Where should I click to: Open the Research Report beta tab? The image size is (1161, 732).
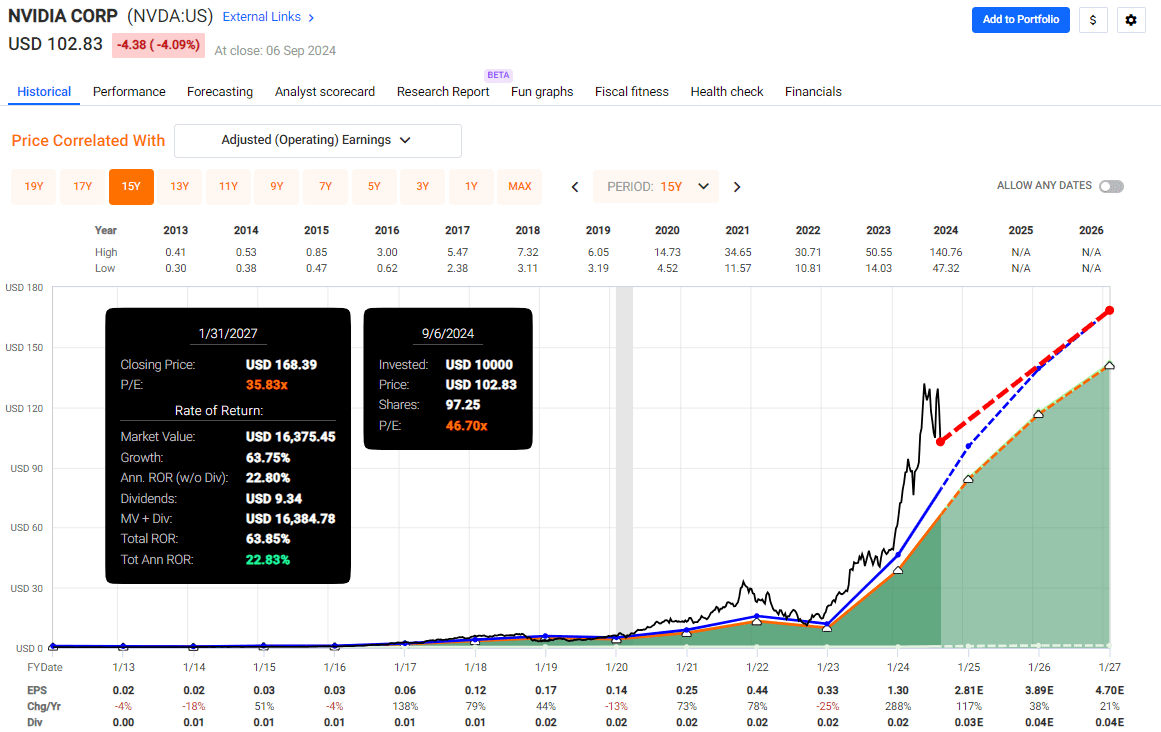point(443,92)
